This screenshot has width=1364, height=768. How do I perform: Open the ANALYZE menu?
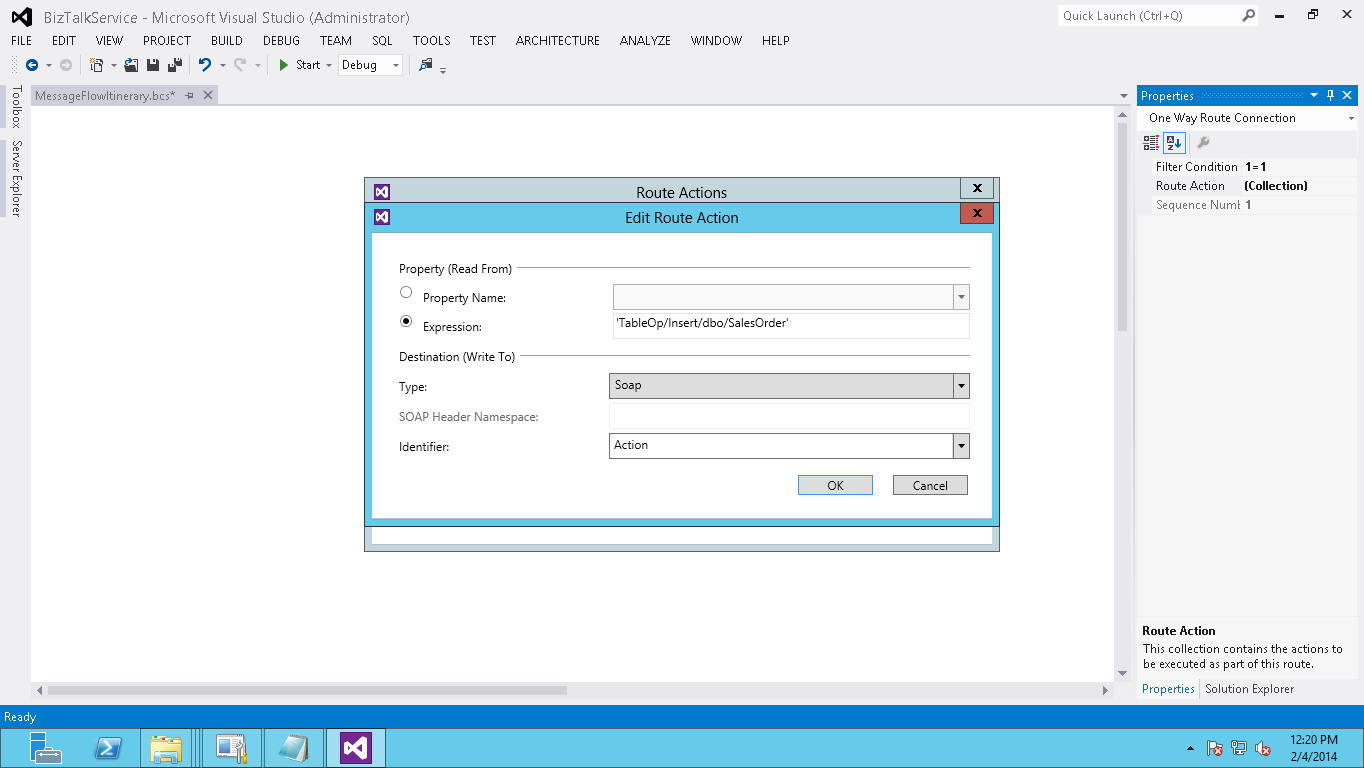click(x=645, y=41)
